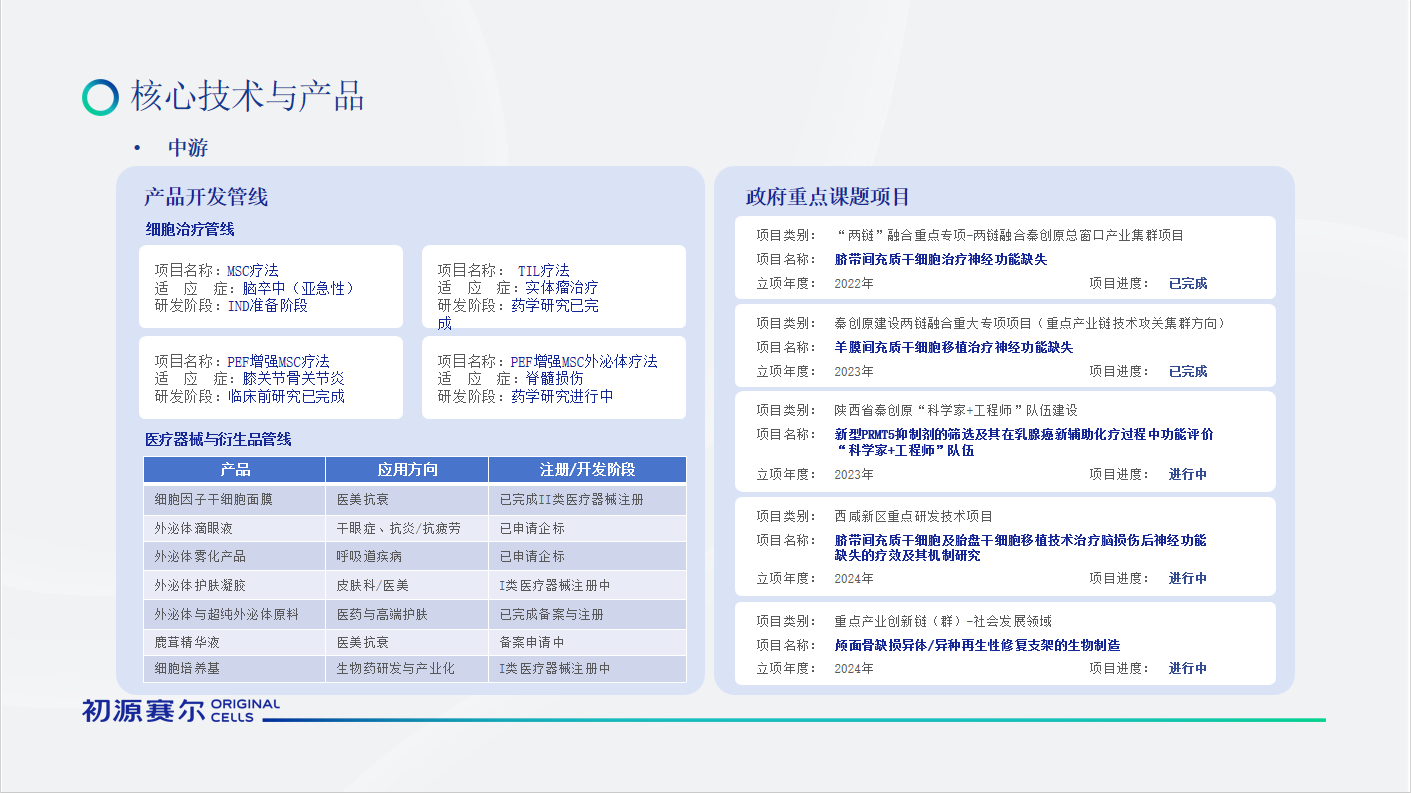Select the PEF增强MSC外泌体疗法 card
Image resolution: width=1411 pixels, height=793 pixels.
(553, 378)
